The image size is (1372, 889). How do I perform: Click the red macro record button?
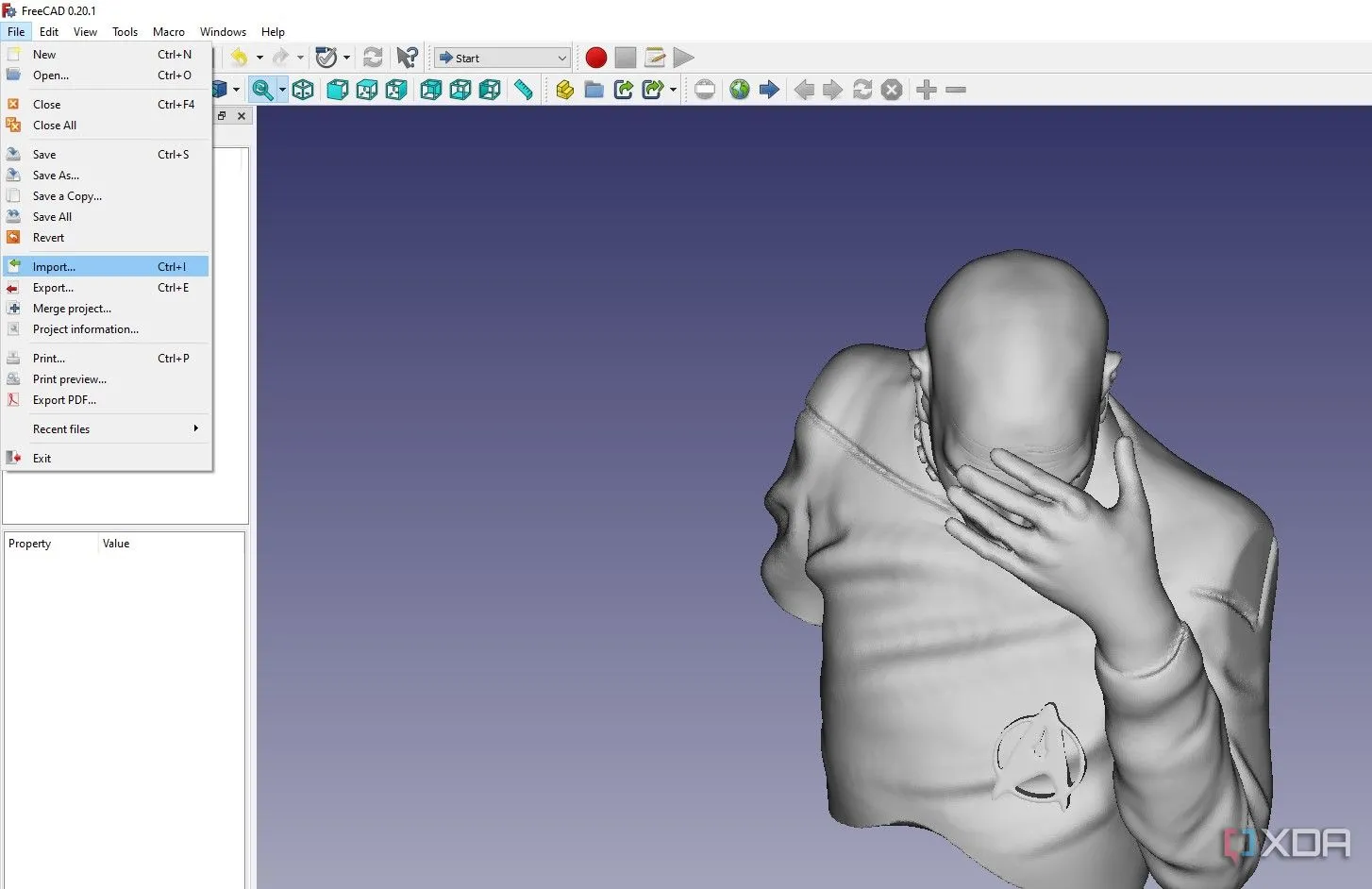pos(595,58)
